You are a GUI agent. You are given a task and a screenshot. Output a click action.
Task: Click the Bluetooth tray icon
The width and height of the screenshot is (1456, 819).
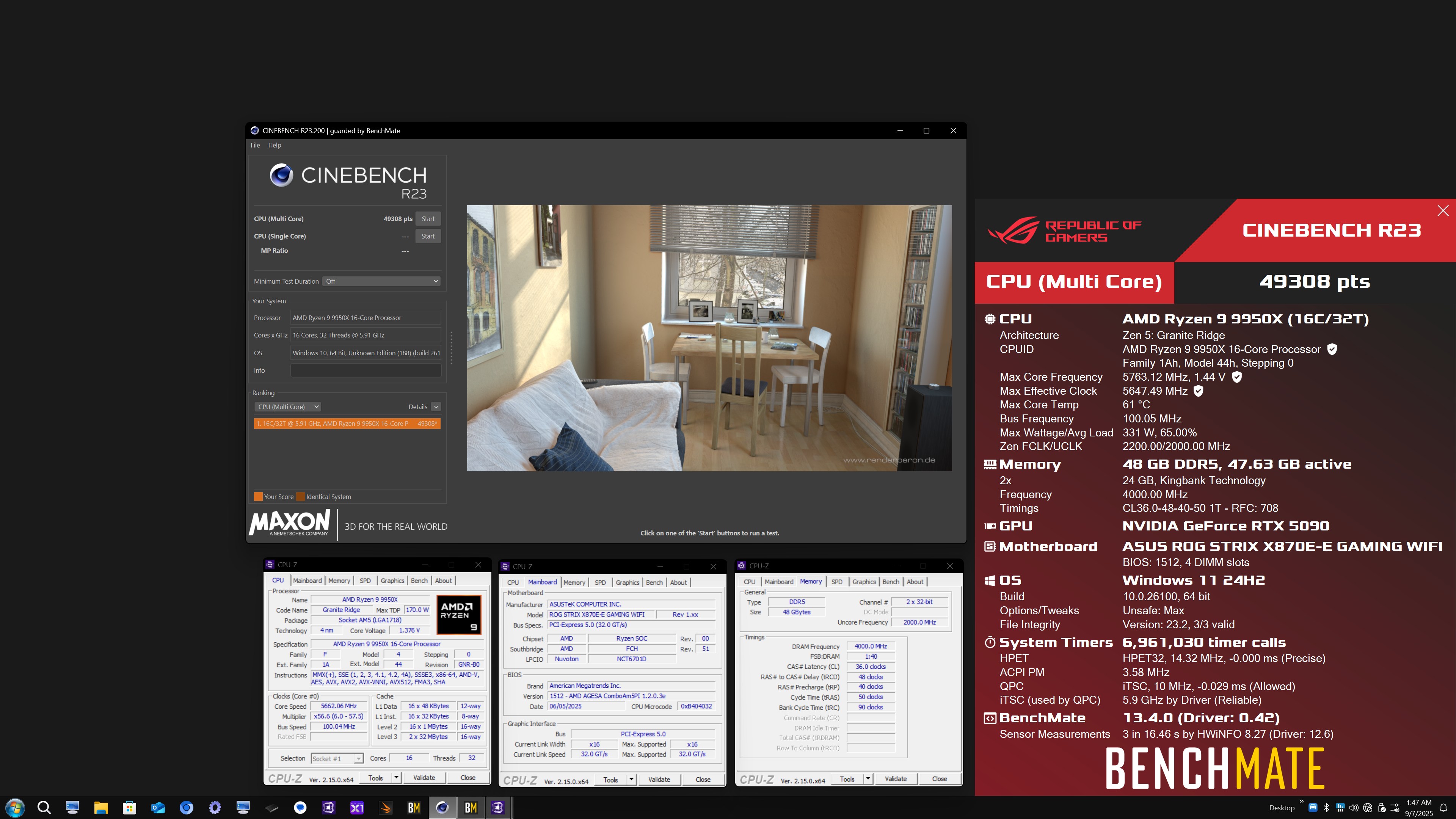1326,808
